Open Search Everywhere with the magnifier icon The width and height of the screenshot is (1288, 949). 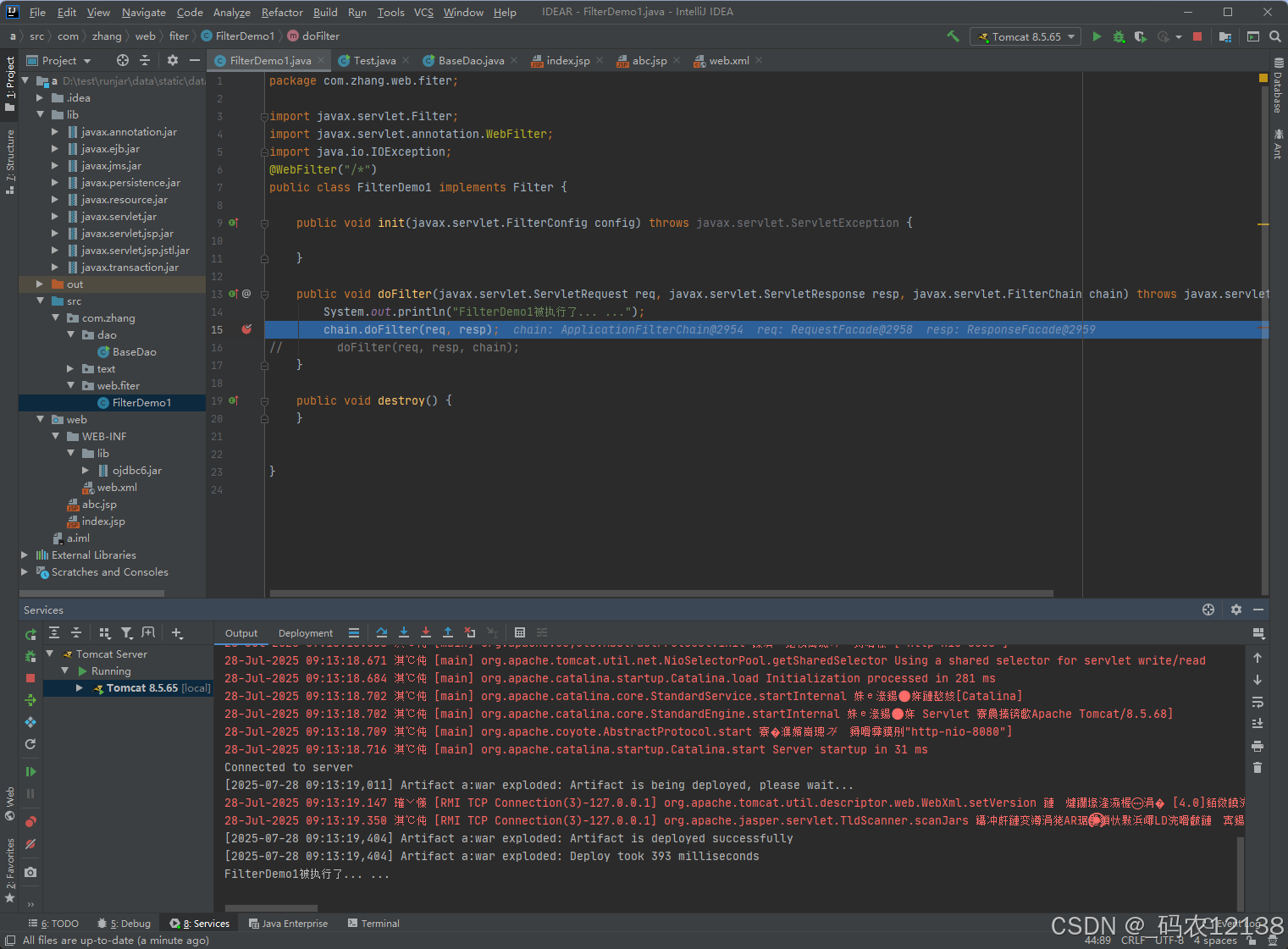(1275, 36)
